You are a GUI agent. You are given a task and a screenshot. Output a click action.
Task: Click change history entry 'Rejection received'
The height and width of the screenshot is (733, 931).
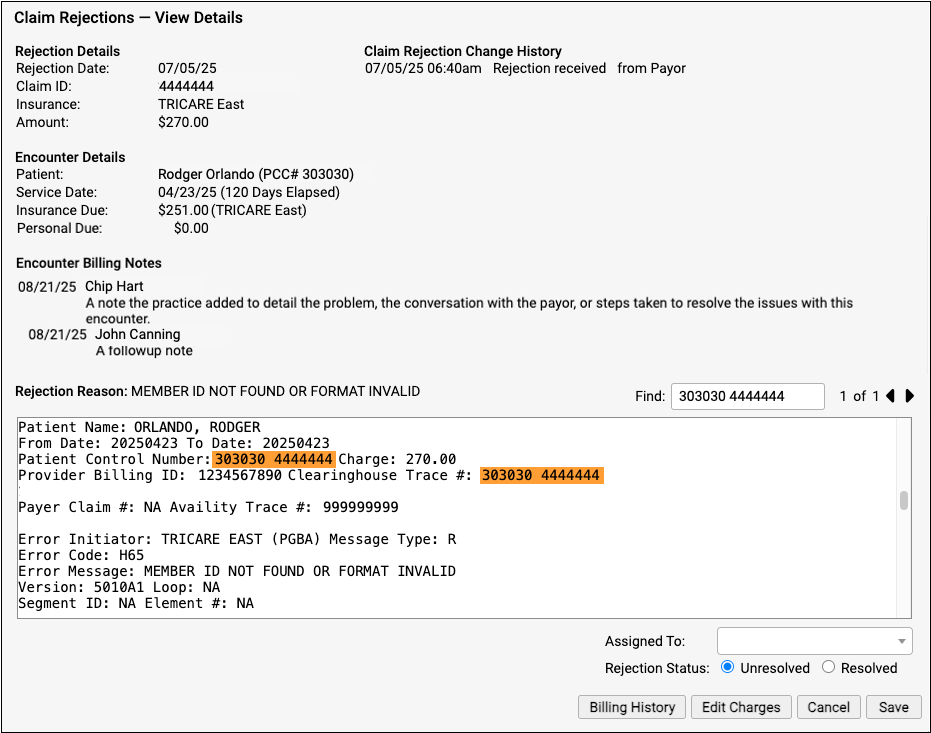[549, 68]
